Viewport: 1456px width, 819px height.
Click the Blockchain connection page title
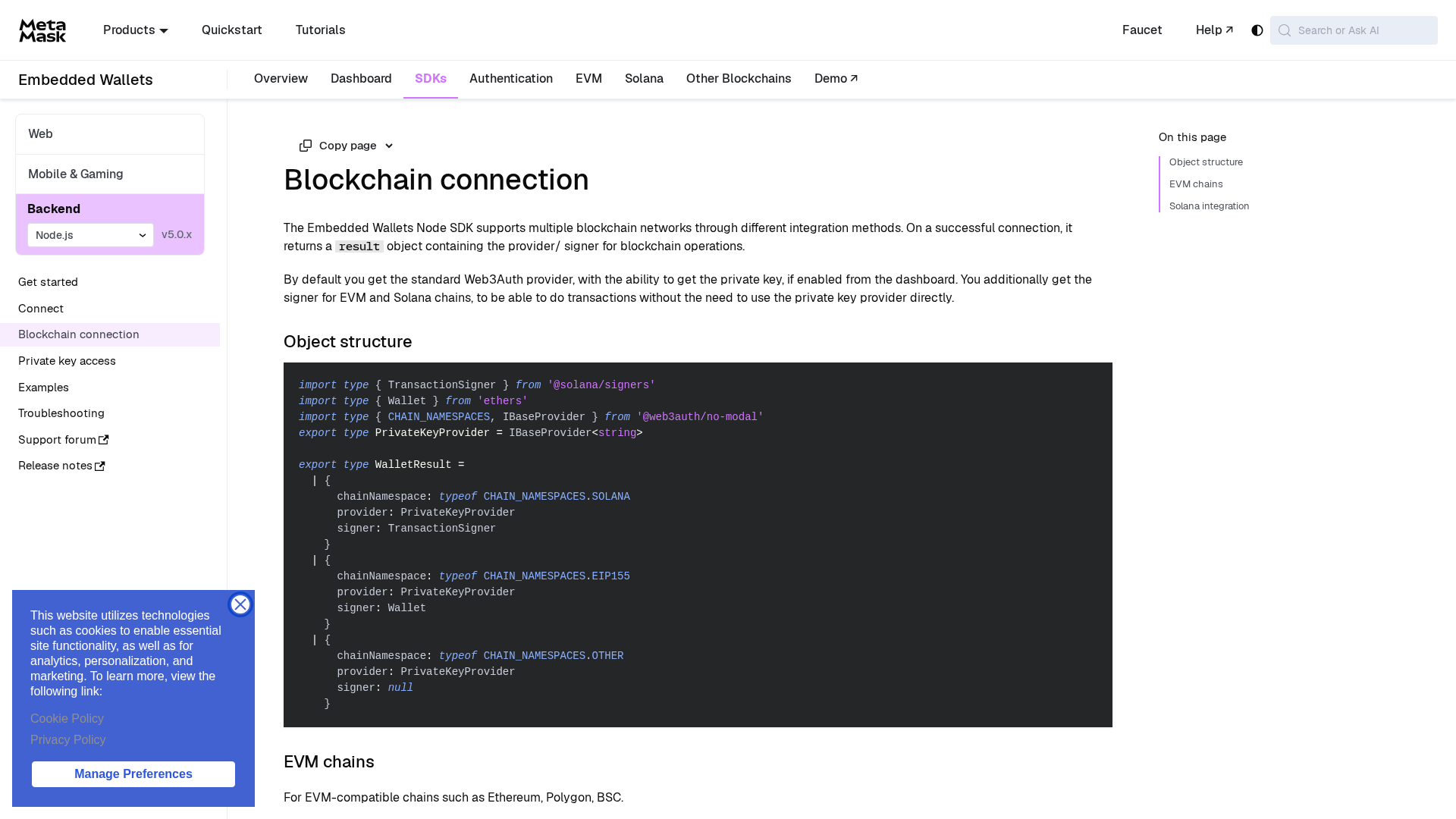tap(436, 180)
